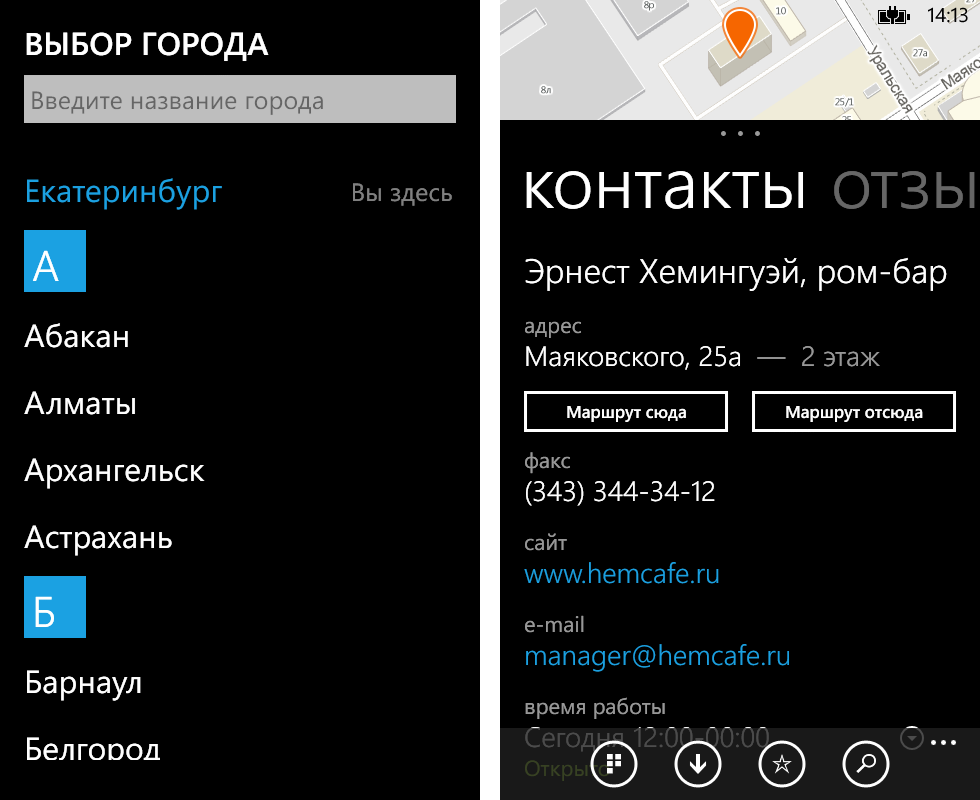Tap the orange map location pin
The image size is (980, 800).
point(739,31)
